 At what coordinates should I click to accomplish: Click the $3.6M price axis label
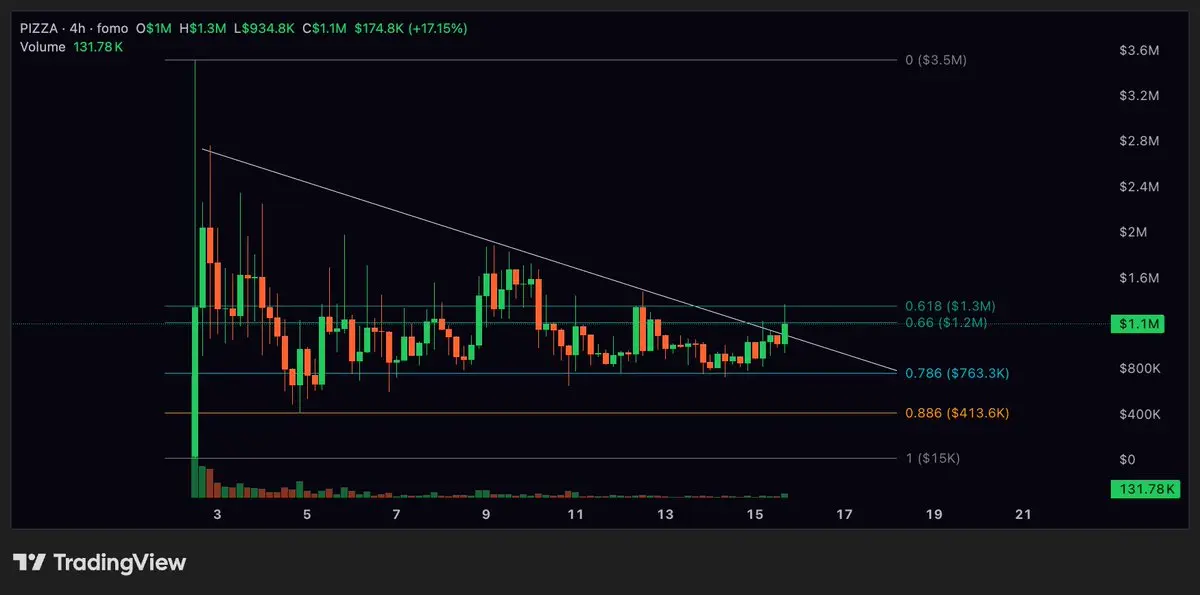click(1140, 50)
